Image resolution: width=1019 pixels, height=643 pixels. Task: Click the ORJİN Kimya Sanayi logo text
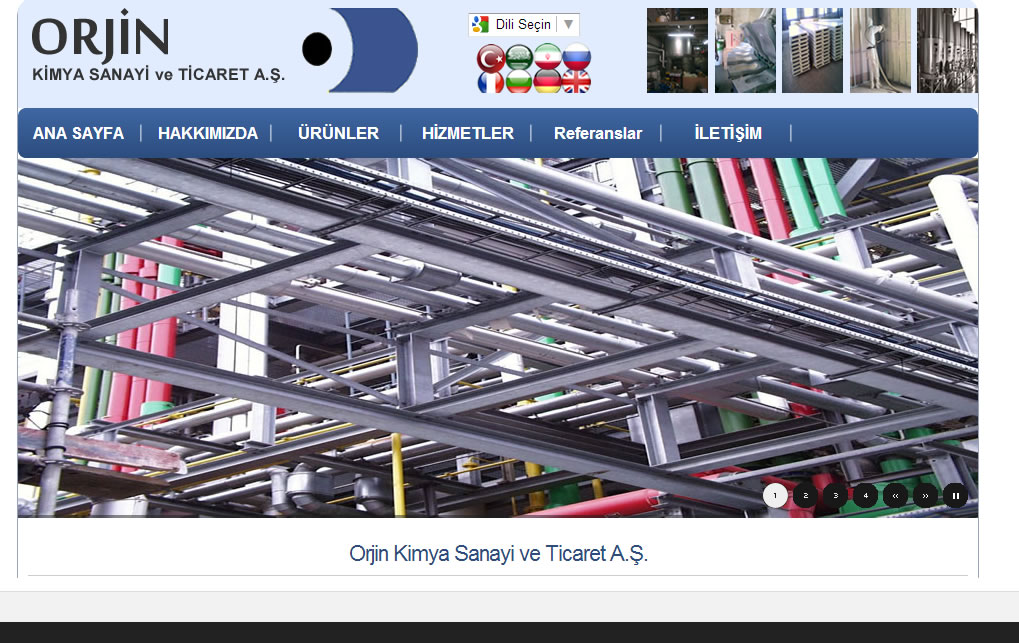pos(158,47)
